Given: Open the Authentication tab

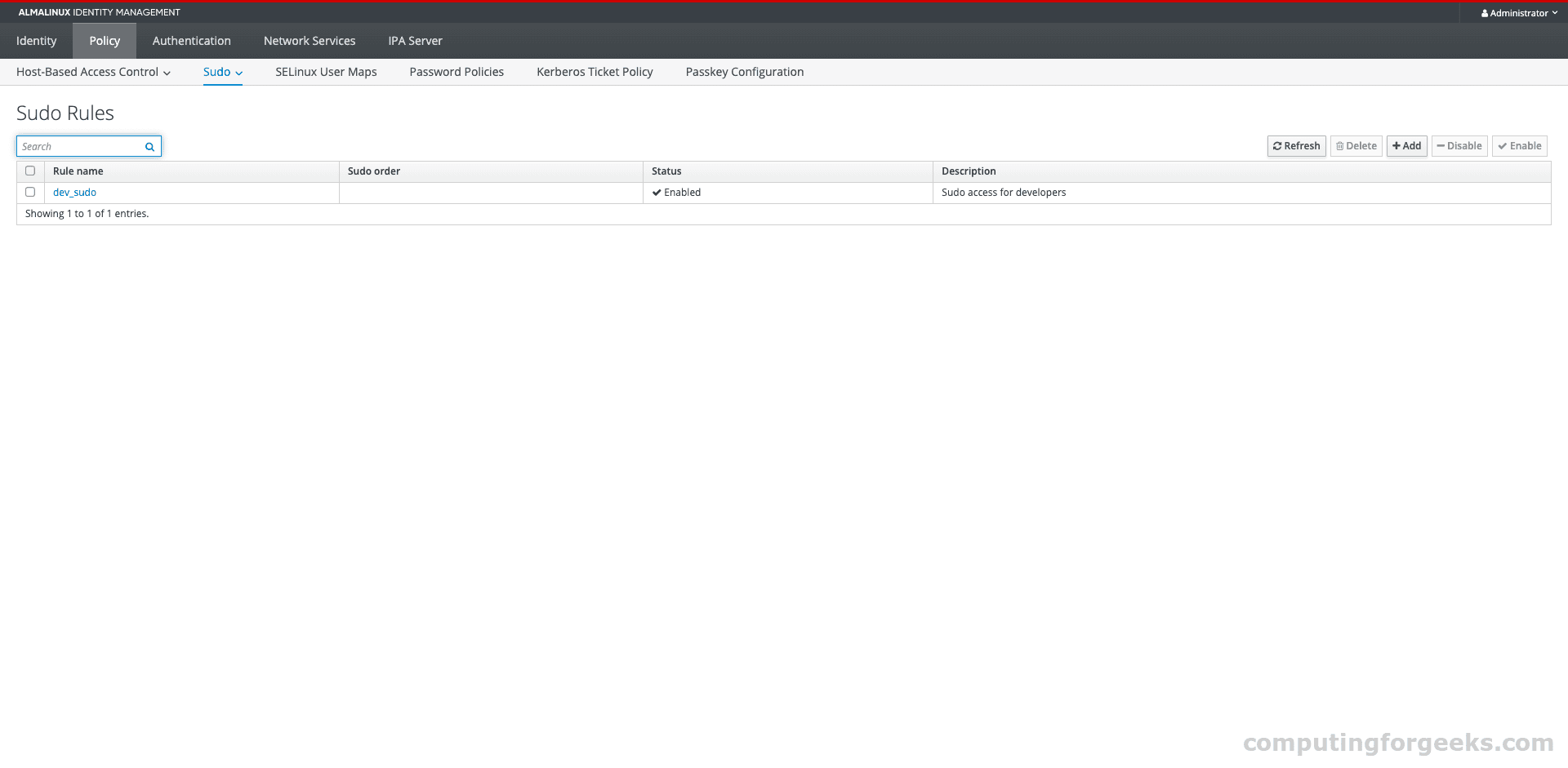Looking at the screenshot, I should coord(191,41).
